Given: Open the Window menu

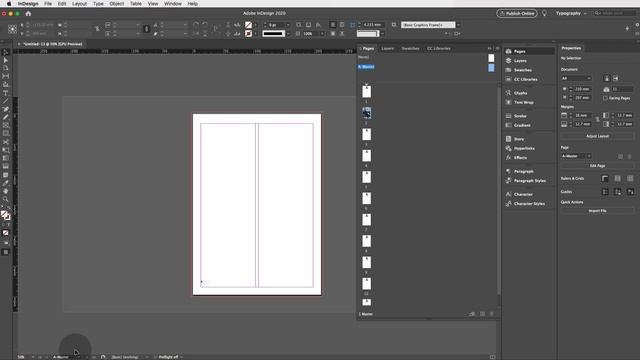Looking at the screenshot, I should coord(173,4).
